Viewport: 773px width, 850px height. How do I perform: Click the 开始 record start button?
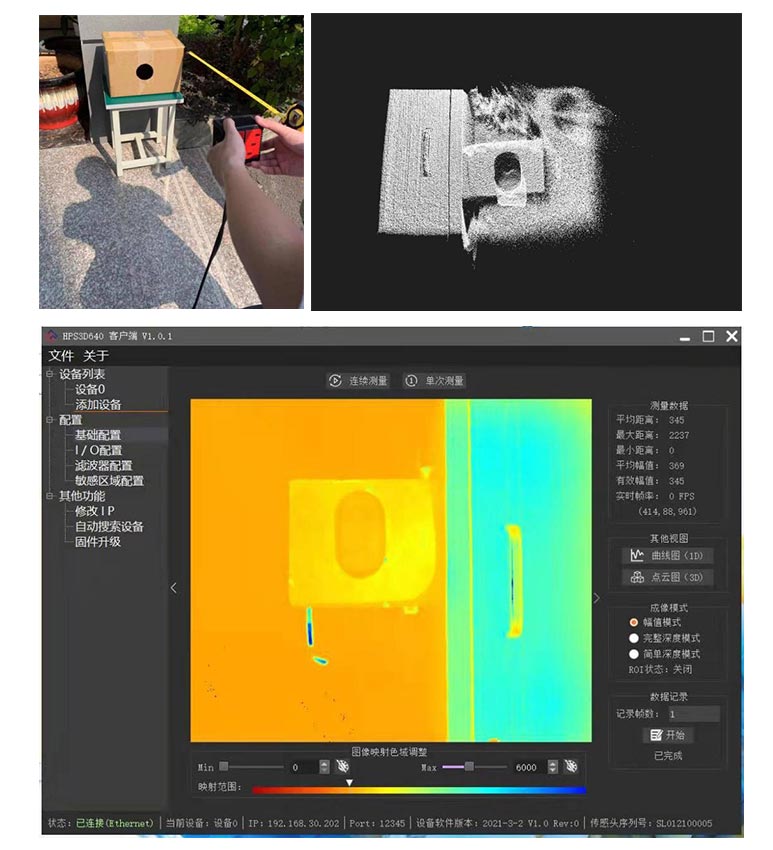(667, 735)
